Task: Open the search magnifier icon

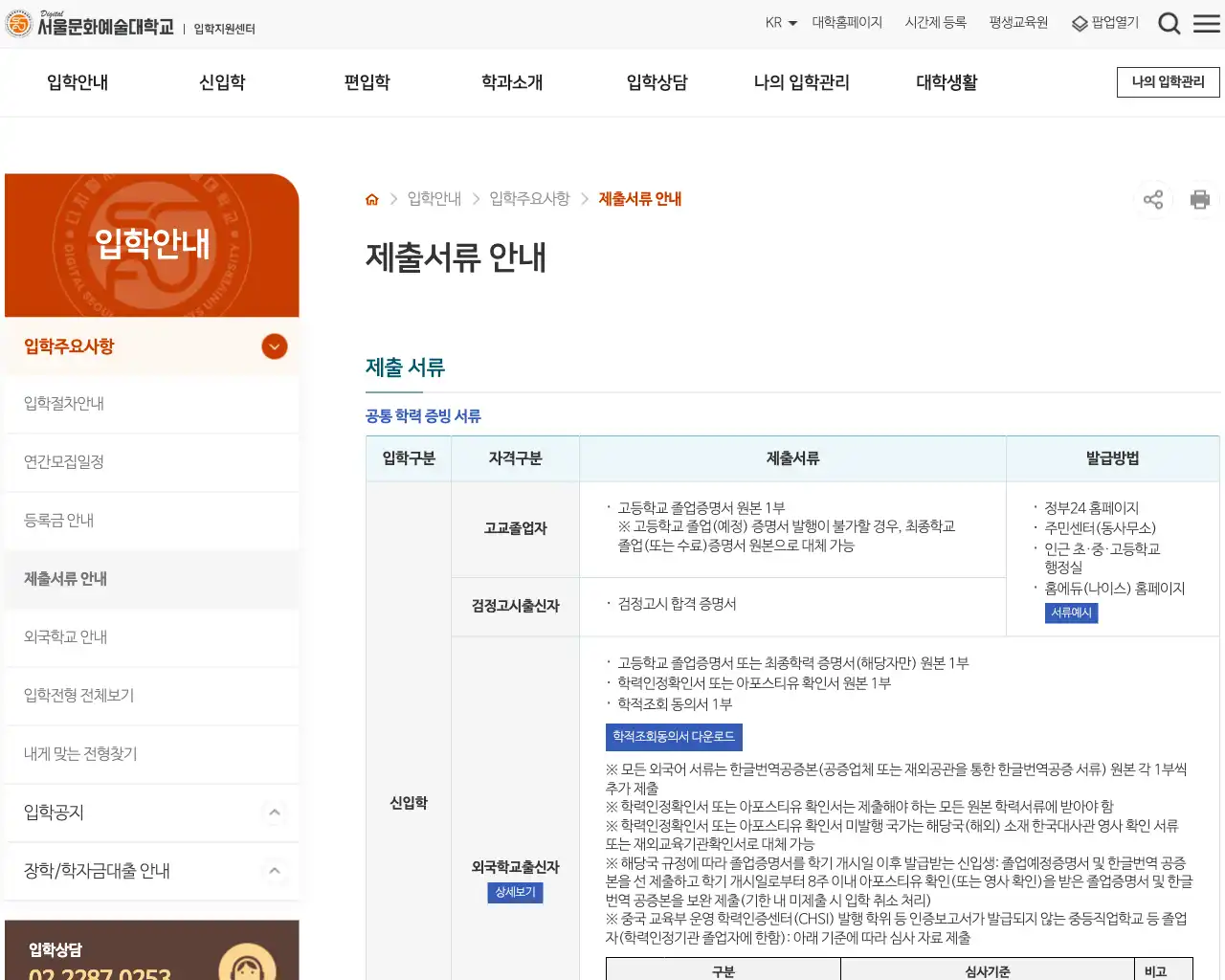Action: [1169, 23]
